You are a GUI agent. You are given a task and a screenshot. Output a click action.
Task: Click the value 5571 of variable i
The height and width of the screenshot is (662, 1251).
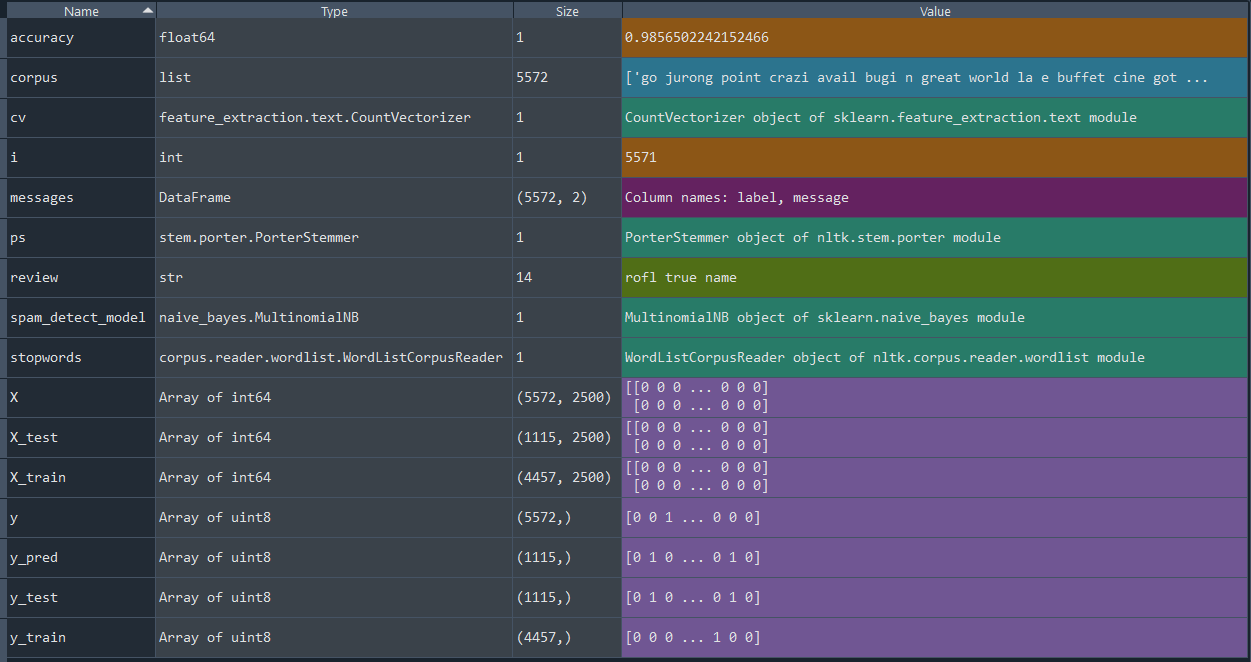pyautogui.click(x=641, y=158)
